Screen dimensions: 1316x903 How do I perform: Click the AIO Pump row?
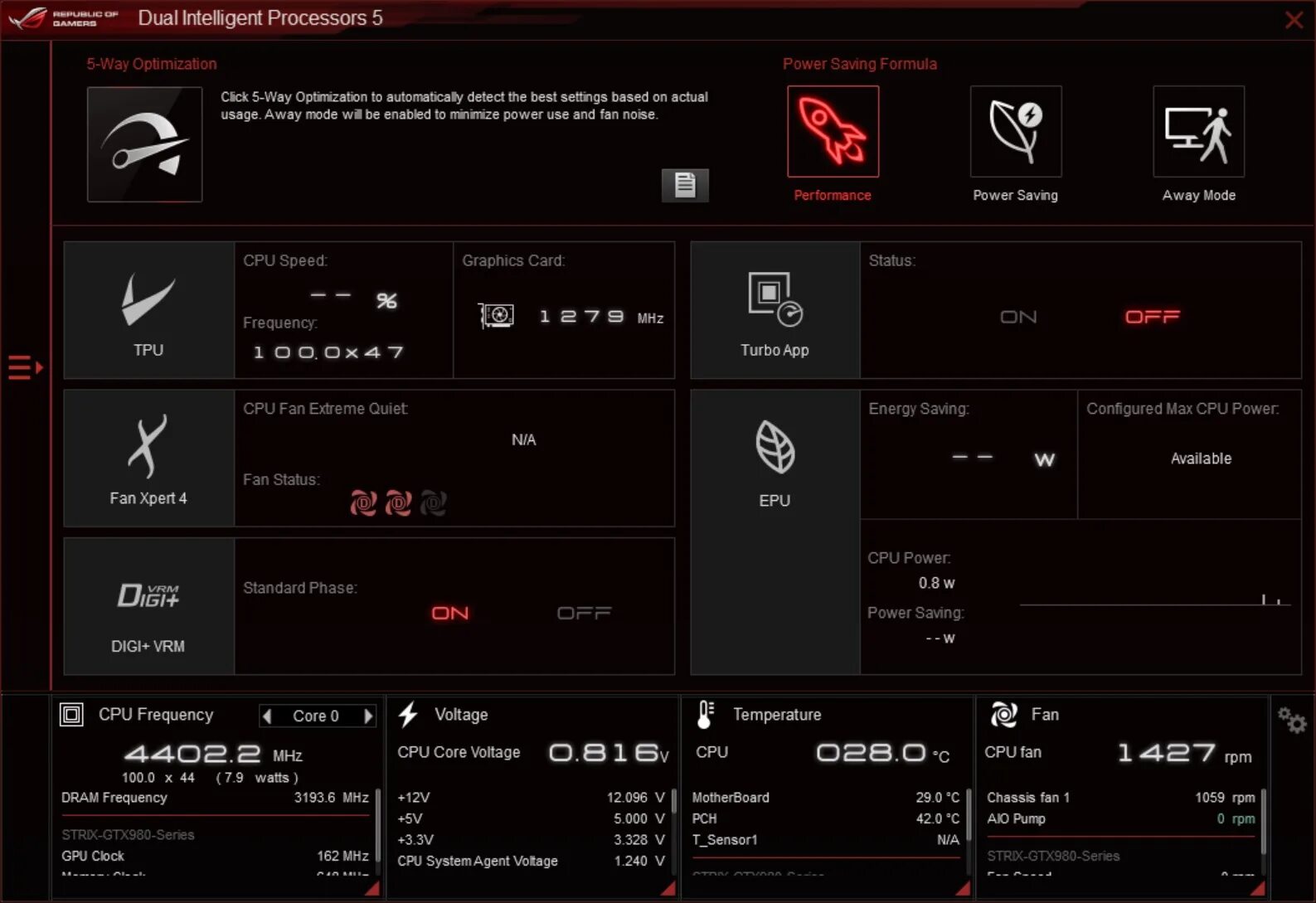[1121, 818]
